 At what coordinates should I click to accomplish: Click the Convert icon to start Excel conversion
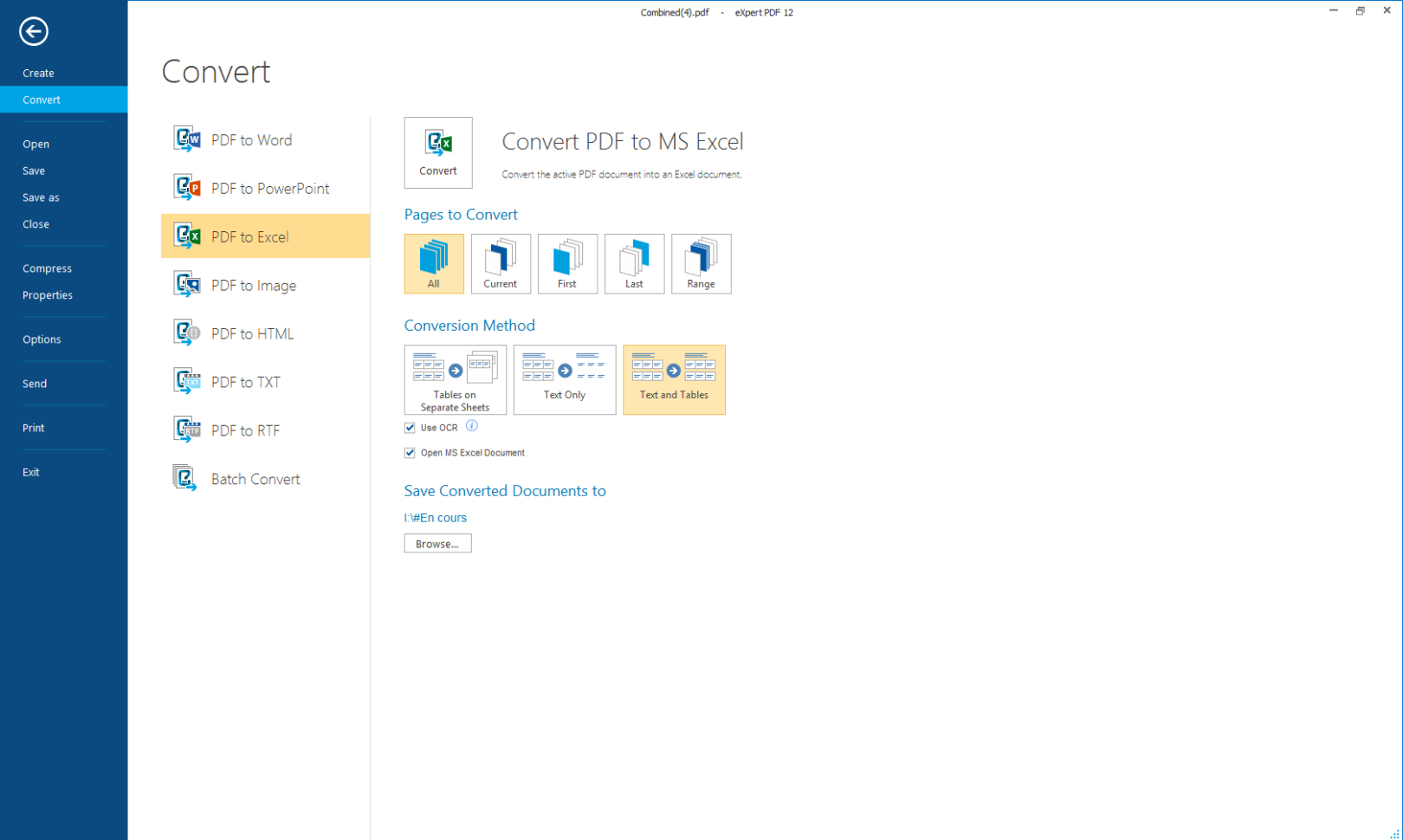[x=437, y=152]
